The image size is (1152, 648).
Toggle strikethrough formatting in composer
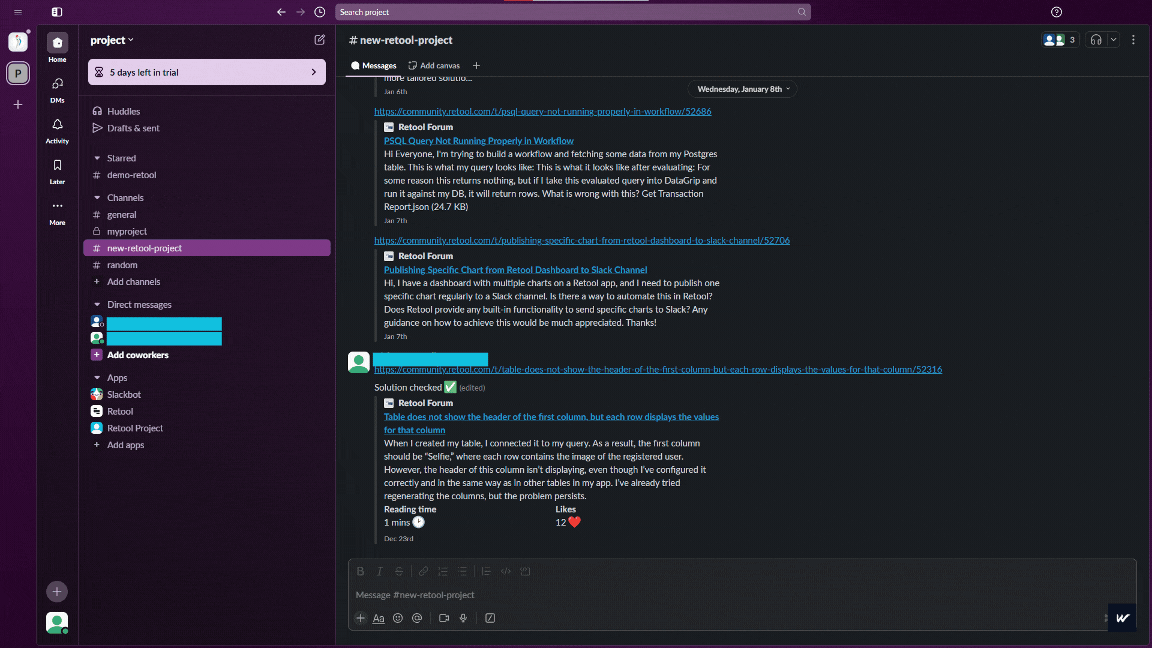coord(399,571)
